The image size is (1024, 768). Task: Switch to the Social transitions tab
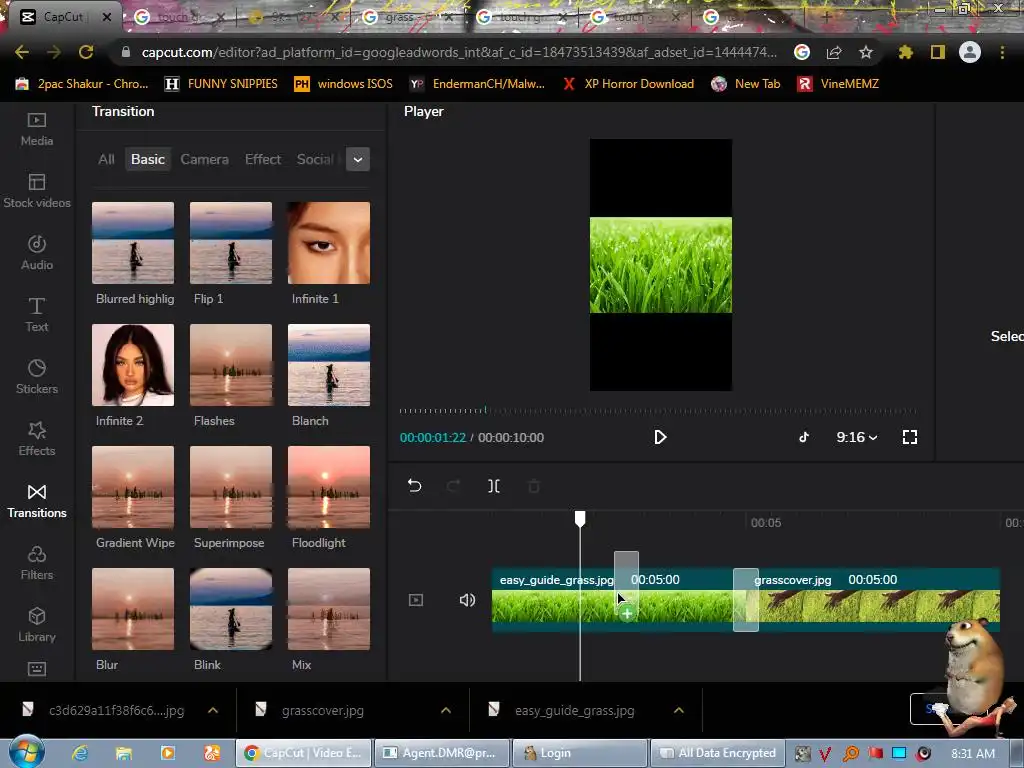tap(315, 159)
